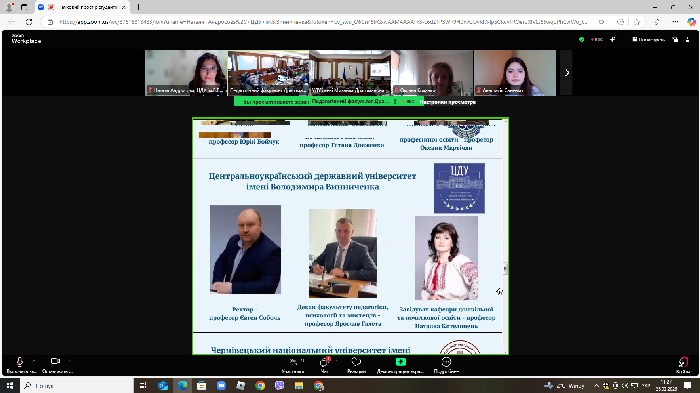Select the first participant video thumbnail
The width and height of the screenshot is (700, 393).
[x=186, y=73]
